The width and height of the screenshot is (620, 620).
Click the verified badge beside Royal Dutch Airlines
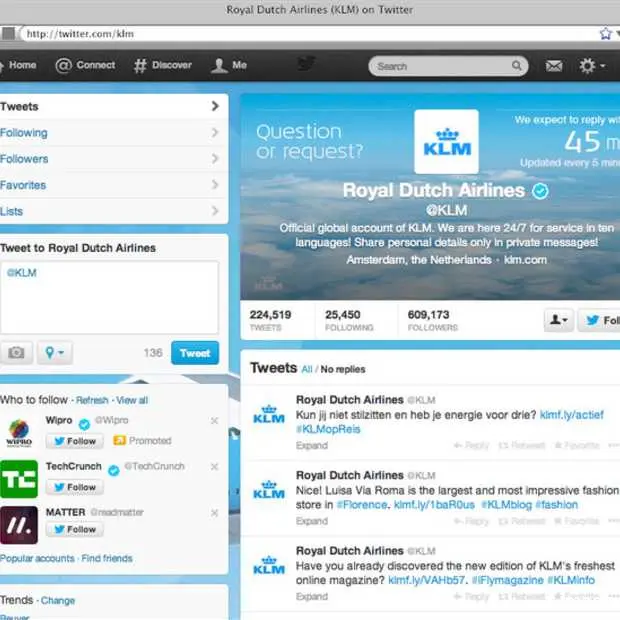point(540,191)
